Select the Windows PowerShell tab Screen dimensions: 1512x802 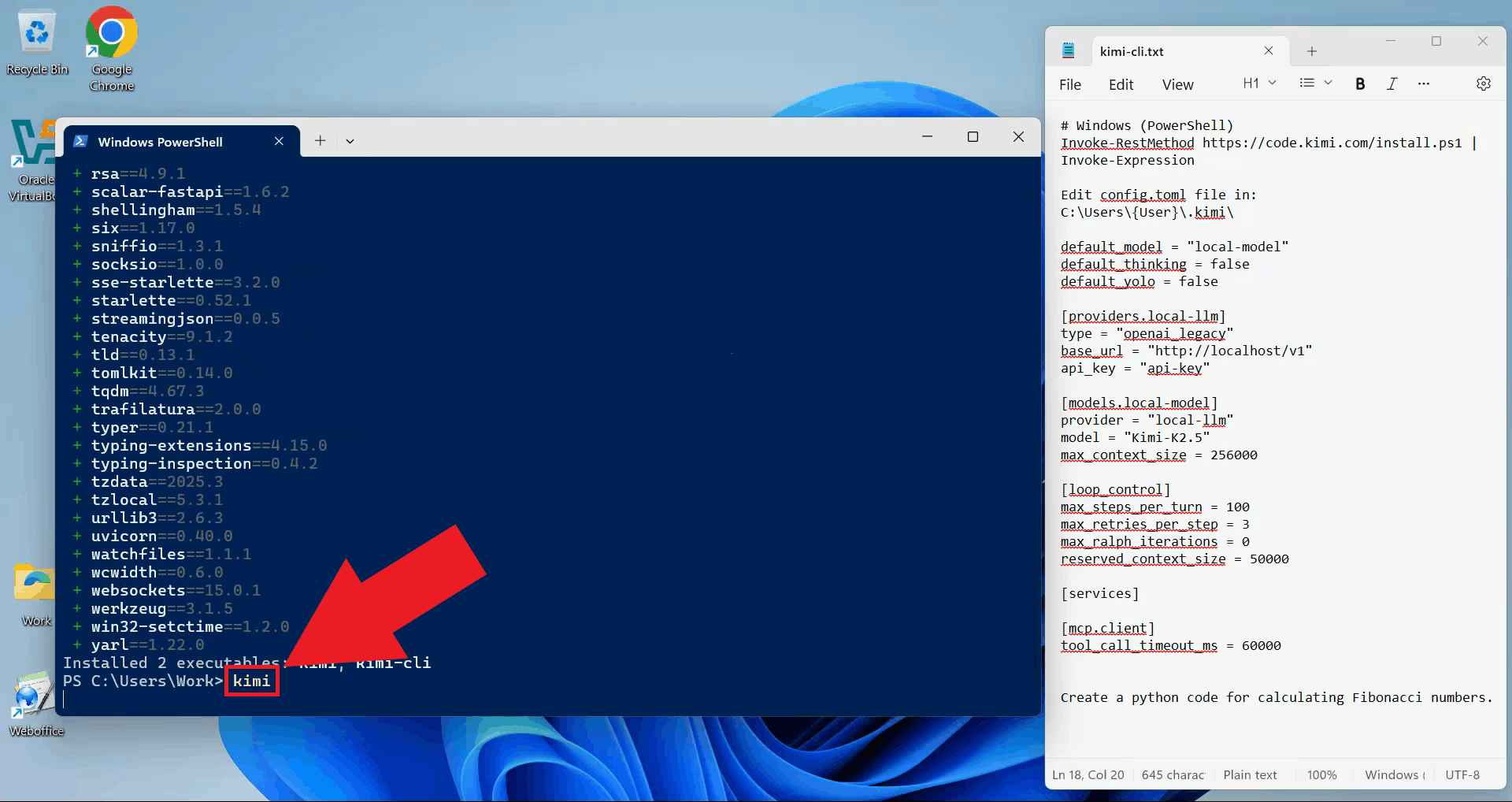point(161,142)
